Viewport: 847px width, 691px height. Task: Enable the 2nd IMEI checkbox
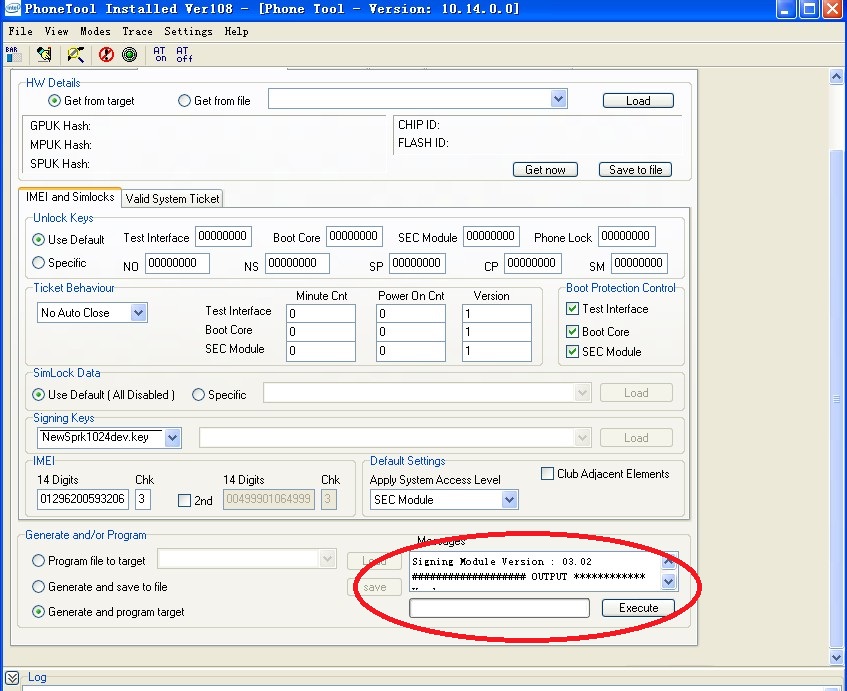point(184,500)
